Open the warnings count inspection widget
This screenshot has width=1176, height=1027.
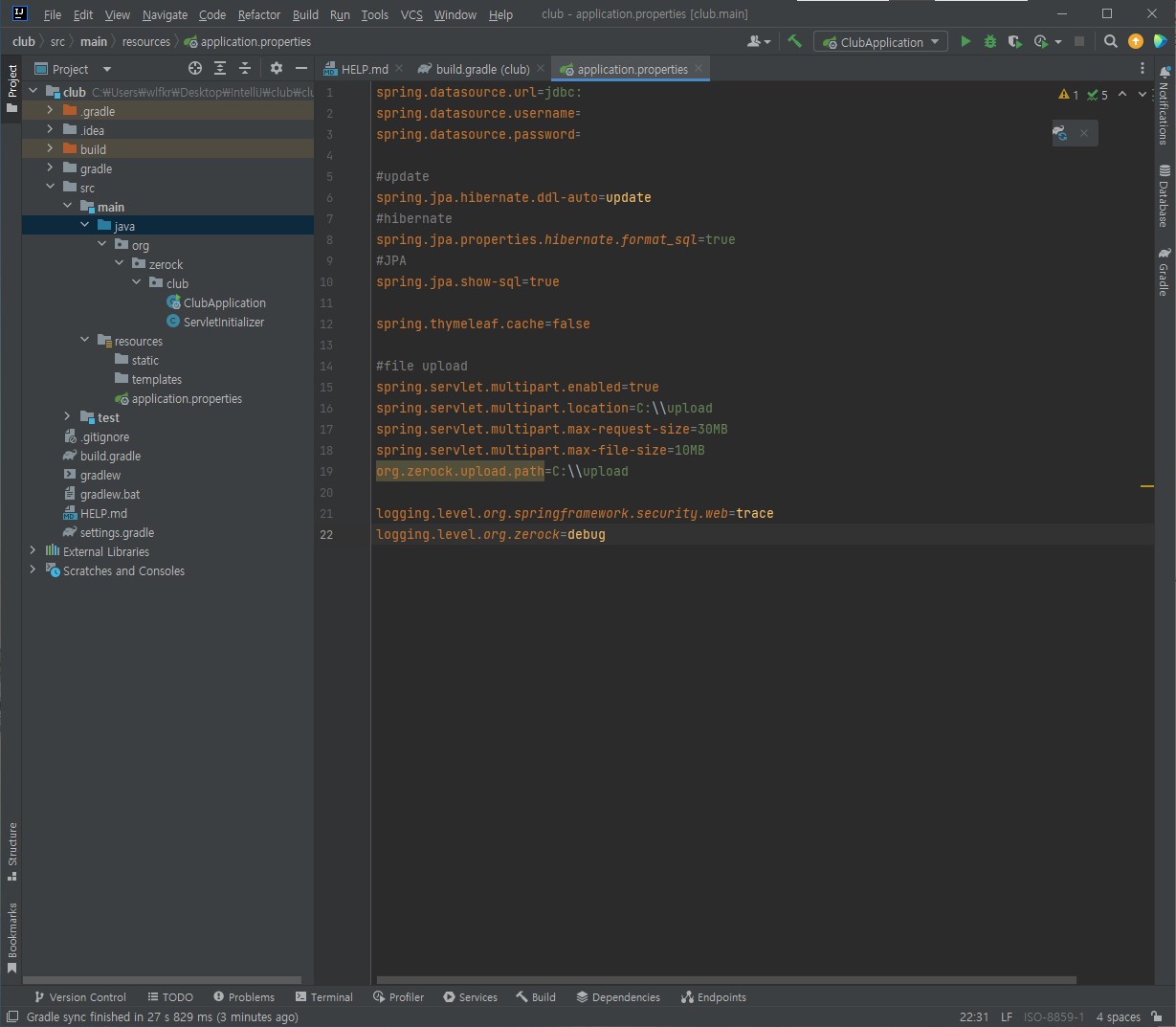(1069, 95)
